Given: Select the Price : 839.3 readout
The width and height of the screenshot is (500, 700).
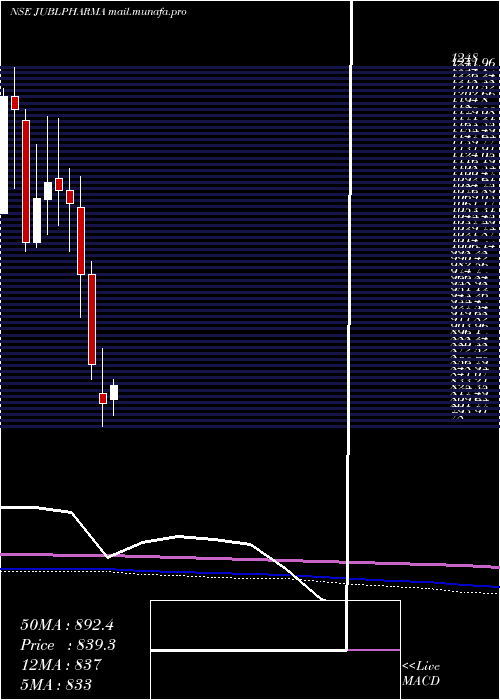Looking at the screenshot, I should click(x=68, y=645).
